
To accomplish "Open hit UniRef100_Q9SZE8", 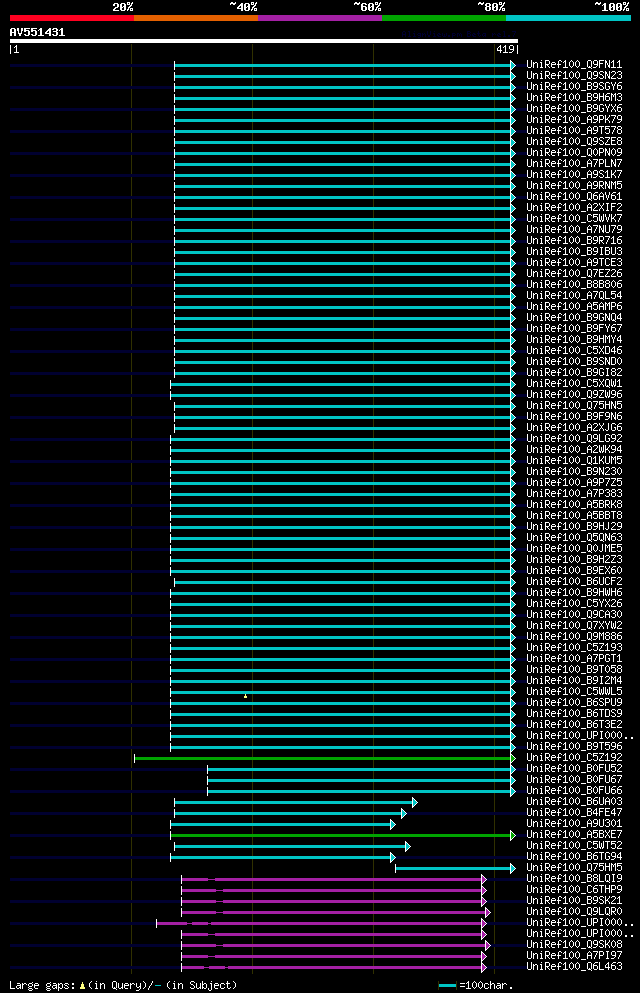I will (x=574, y=142).
